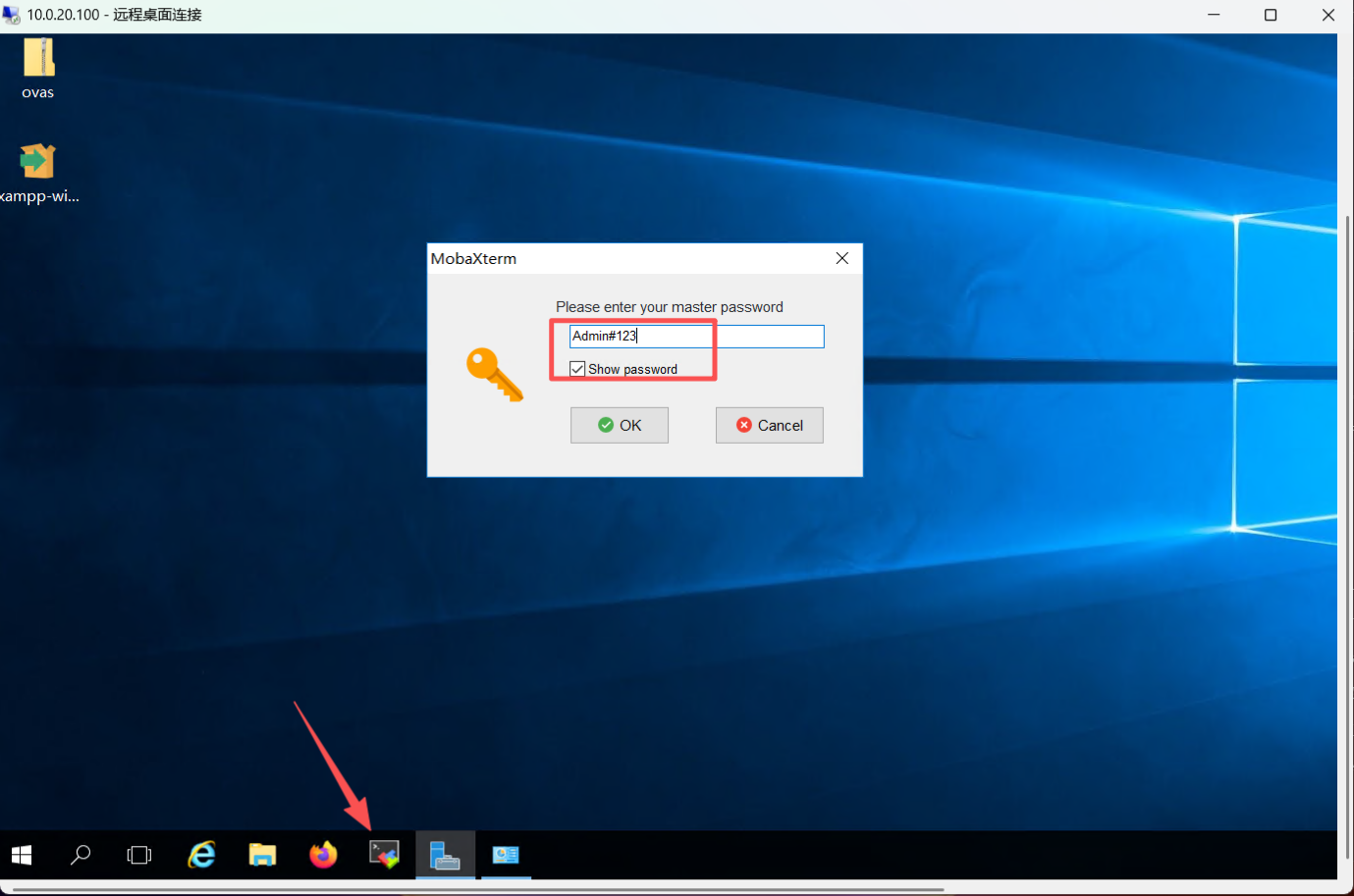Open taskbar search magnifier
This screenshot has height=896, width=1354.
click(81, 855)
